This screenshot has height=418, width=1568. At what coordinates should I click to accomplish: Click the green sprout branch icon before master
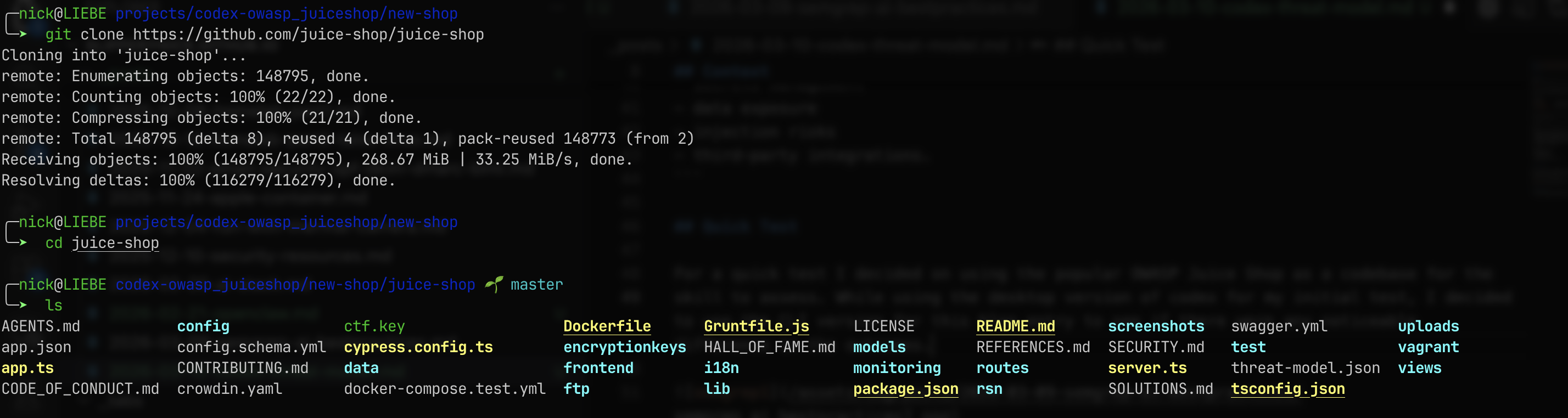(494, 284)
